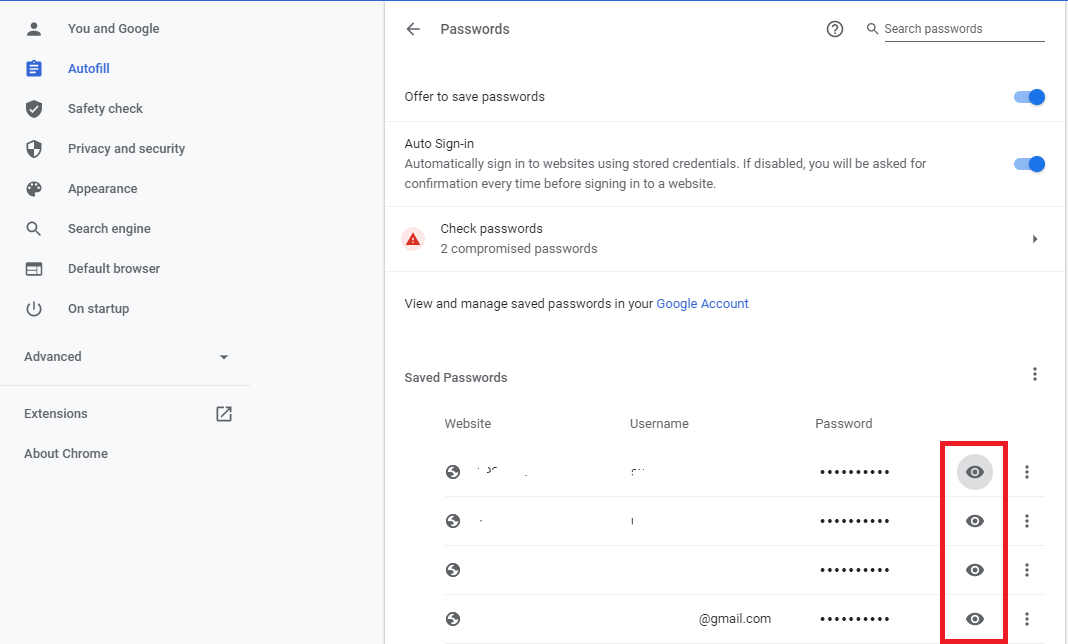
Task: Click the Safety check shield icon
Action: point(34,109)
